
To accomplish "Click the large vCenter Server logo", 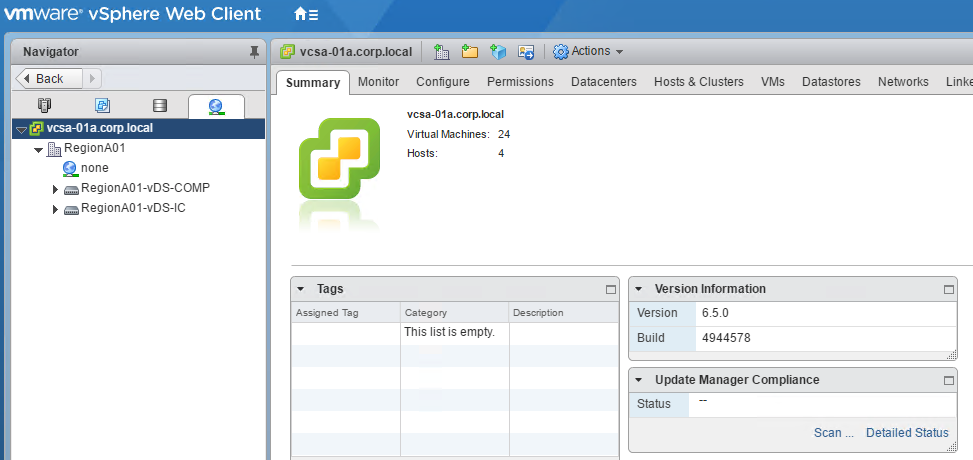I will [x=339, y=158].
